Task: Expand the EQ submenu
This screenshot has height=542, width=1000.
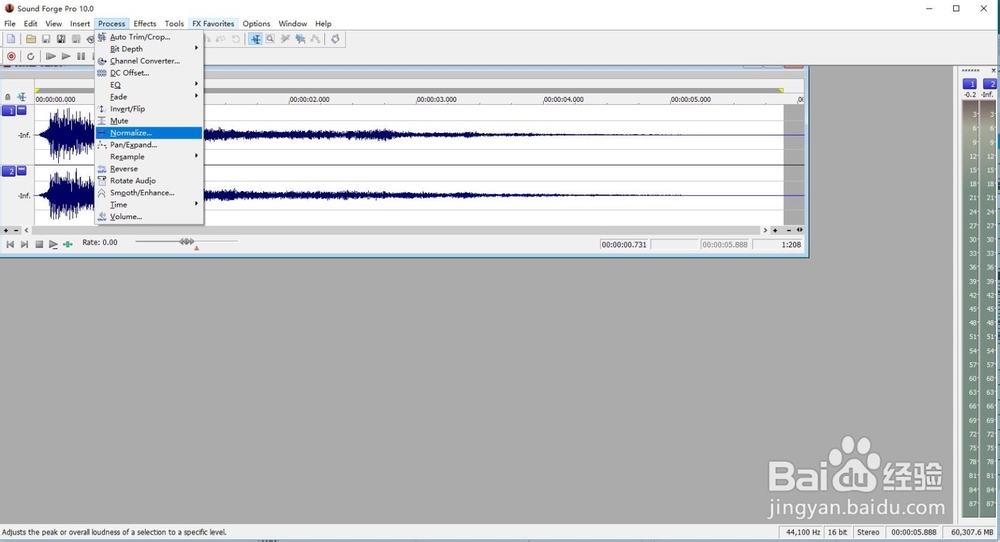Action: coord(149,85)
